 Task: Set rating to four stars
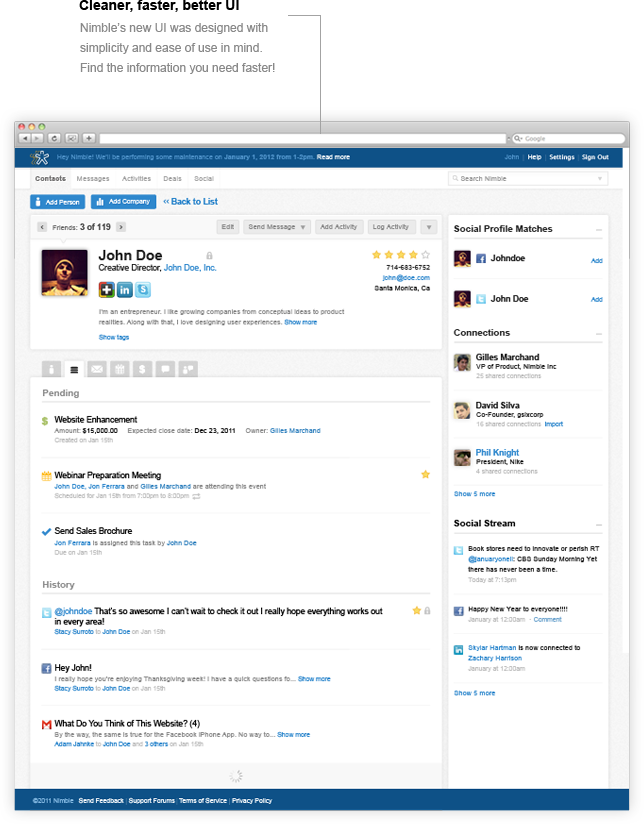(413, 255)
